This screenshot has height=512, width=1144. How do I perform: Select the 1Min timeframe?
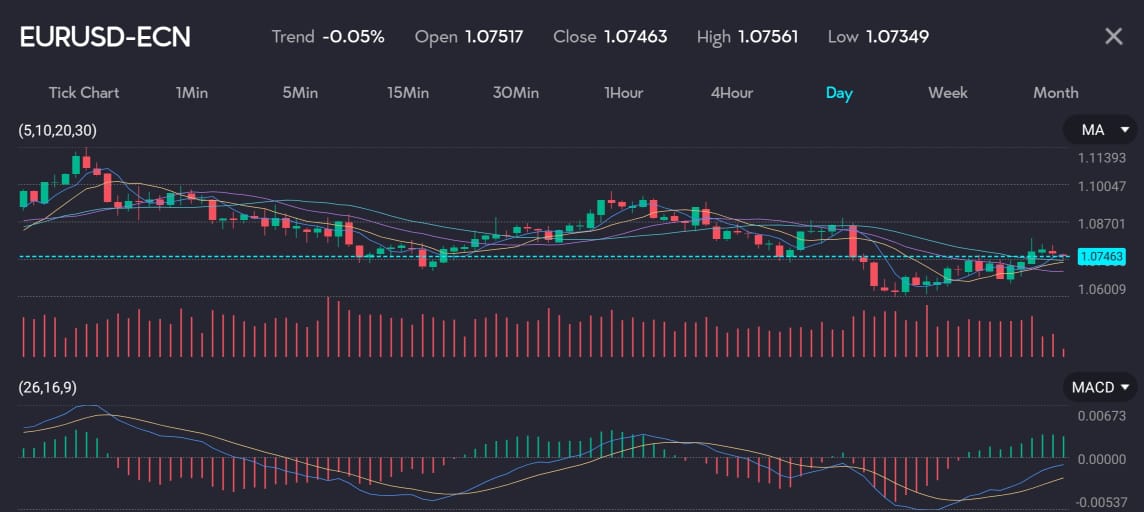pos(191,93)
